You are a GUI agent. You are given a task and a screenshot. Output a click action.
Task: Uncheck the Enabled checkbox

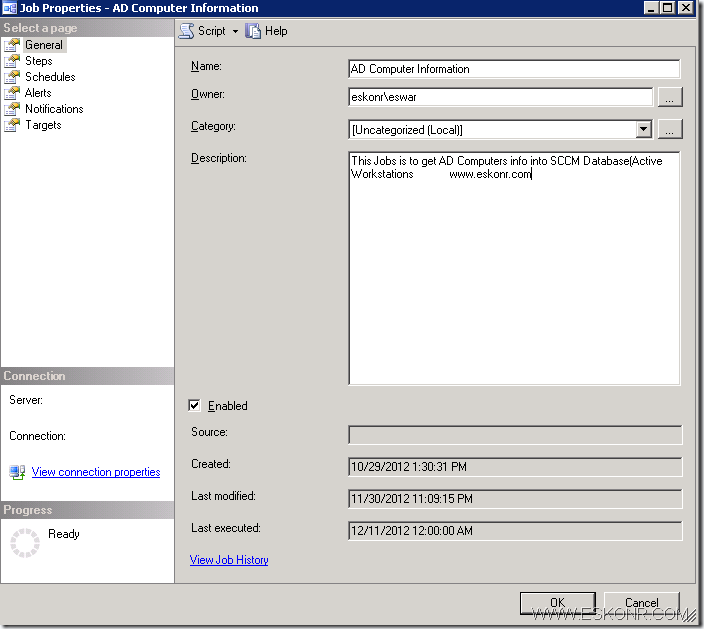tap(195, 406)
